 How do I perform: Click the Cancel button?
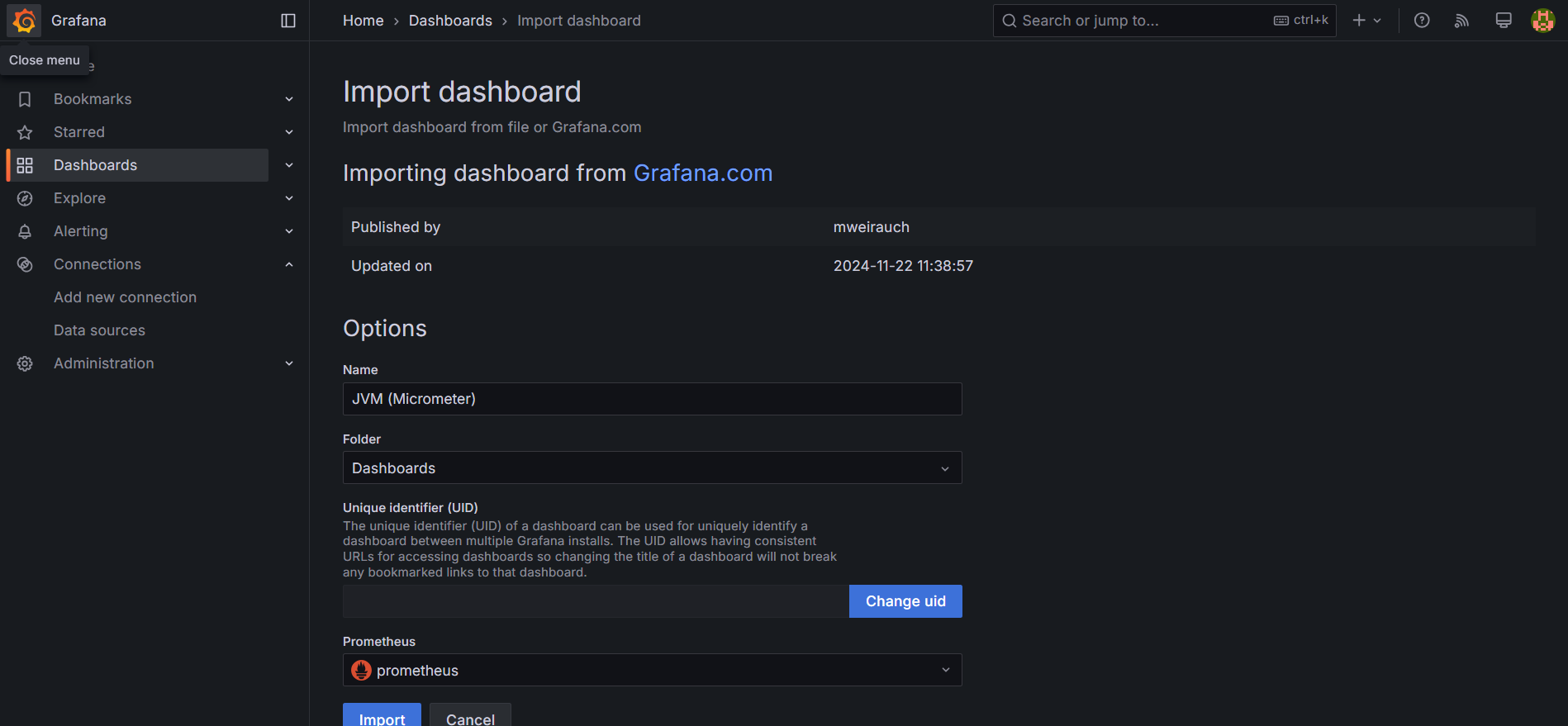click(x=470, y=715)
